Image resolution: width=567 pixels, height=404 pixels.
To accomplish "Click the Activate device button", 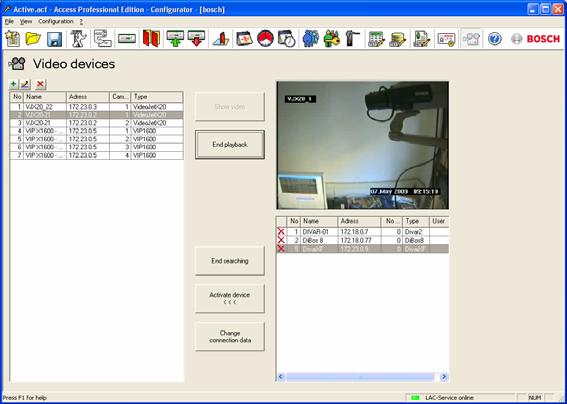I will pyautogui.click(x=230, y=298).
